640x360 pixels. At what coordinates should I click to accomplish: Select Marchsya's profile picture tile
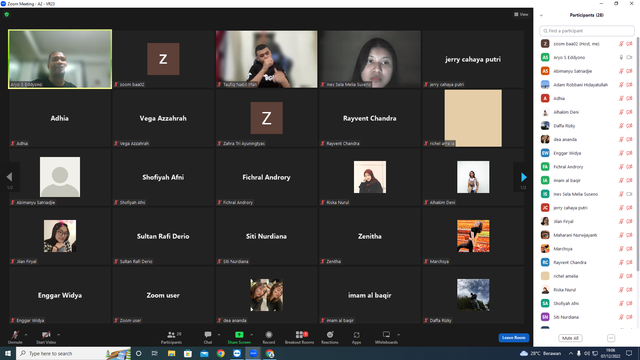[x=473, y=236]
